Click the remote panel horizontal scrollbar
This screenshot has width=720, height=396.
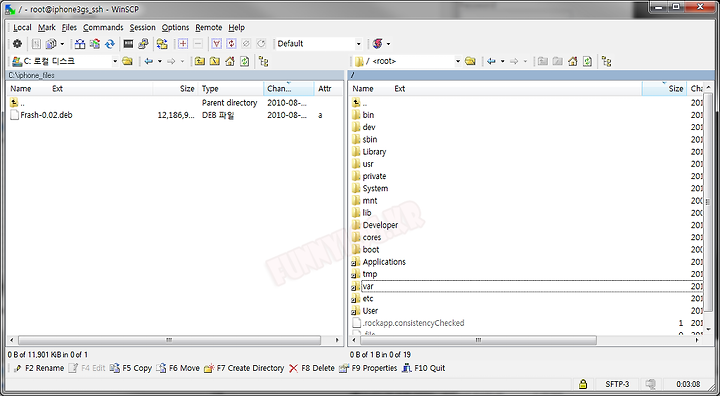click(x=478, y=340)
